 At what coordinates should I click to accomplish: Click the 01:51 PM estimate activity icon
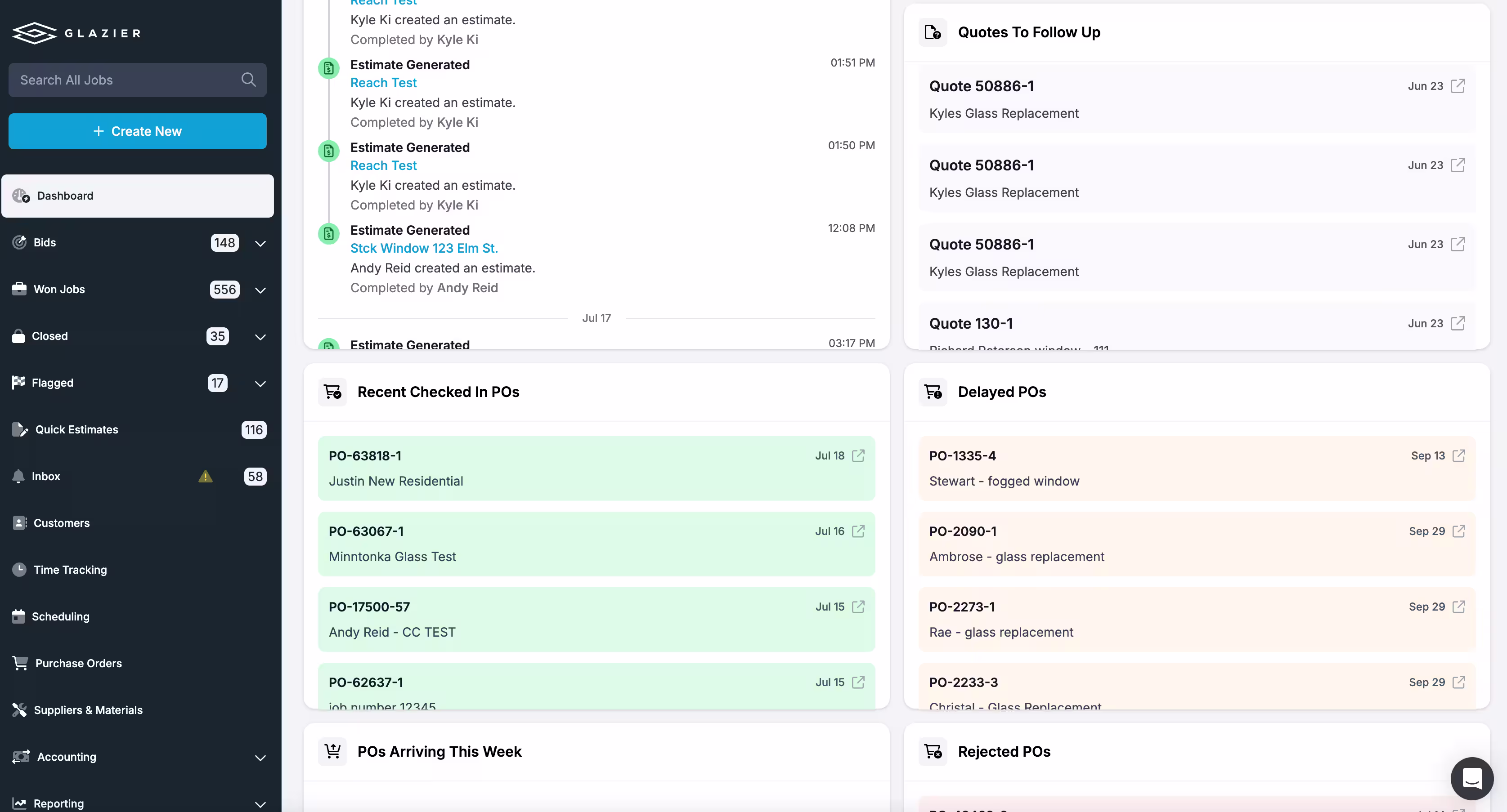[x=329, y=68]
